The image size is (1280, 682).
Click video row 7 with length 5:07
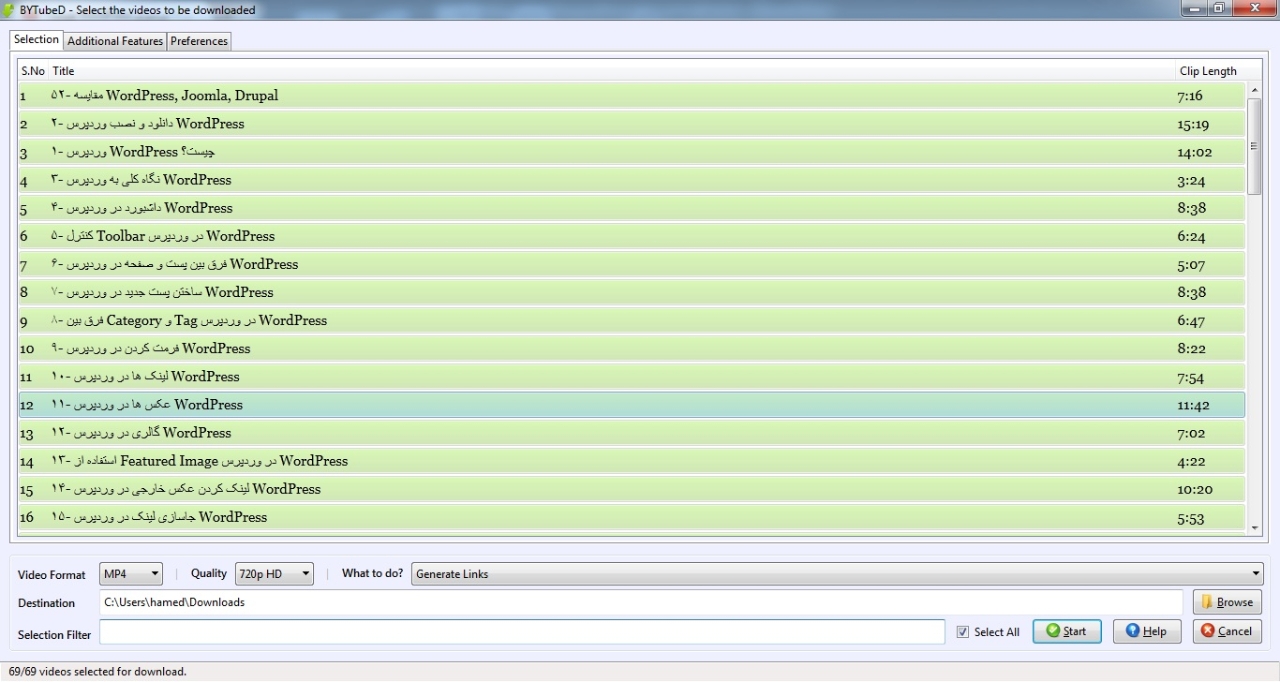pyautogui.click(x=632, y=264)
